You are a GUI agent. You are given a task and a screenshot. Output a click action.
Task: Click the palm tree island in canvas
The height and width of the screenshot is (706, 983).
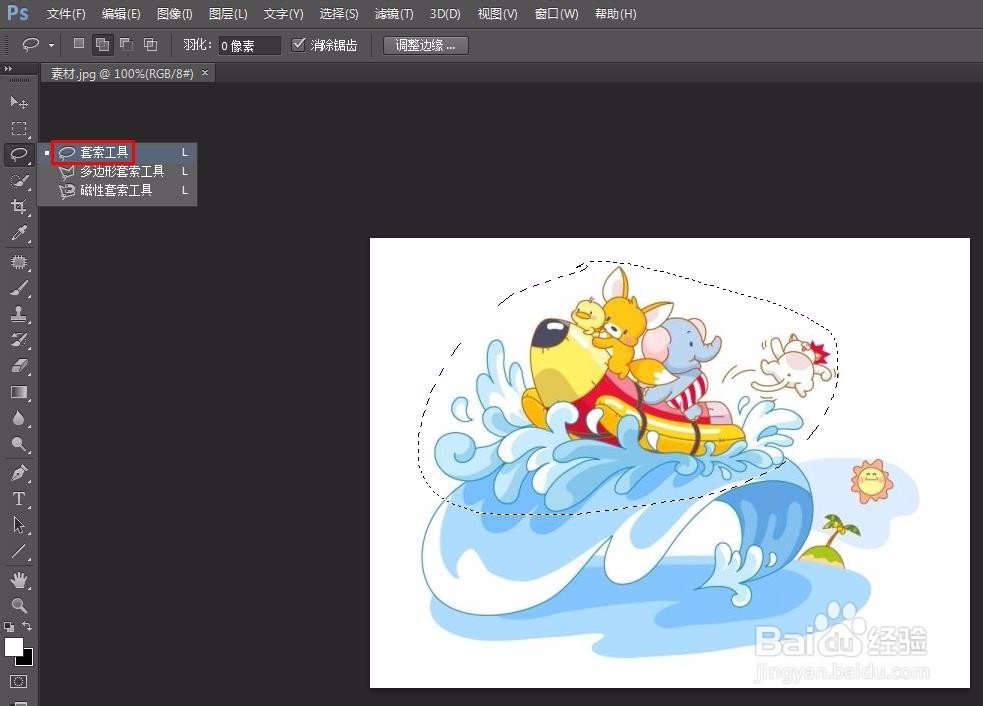coord(829,542)
